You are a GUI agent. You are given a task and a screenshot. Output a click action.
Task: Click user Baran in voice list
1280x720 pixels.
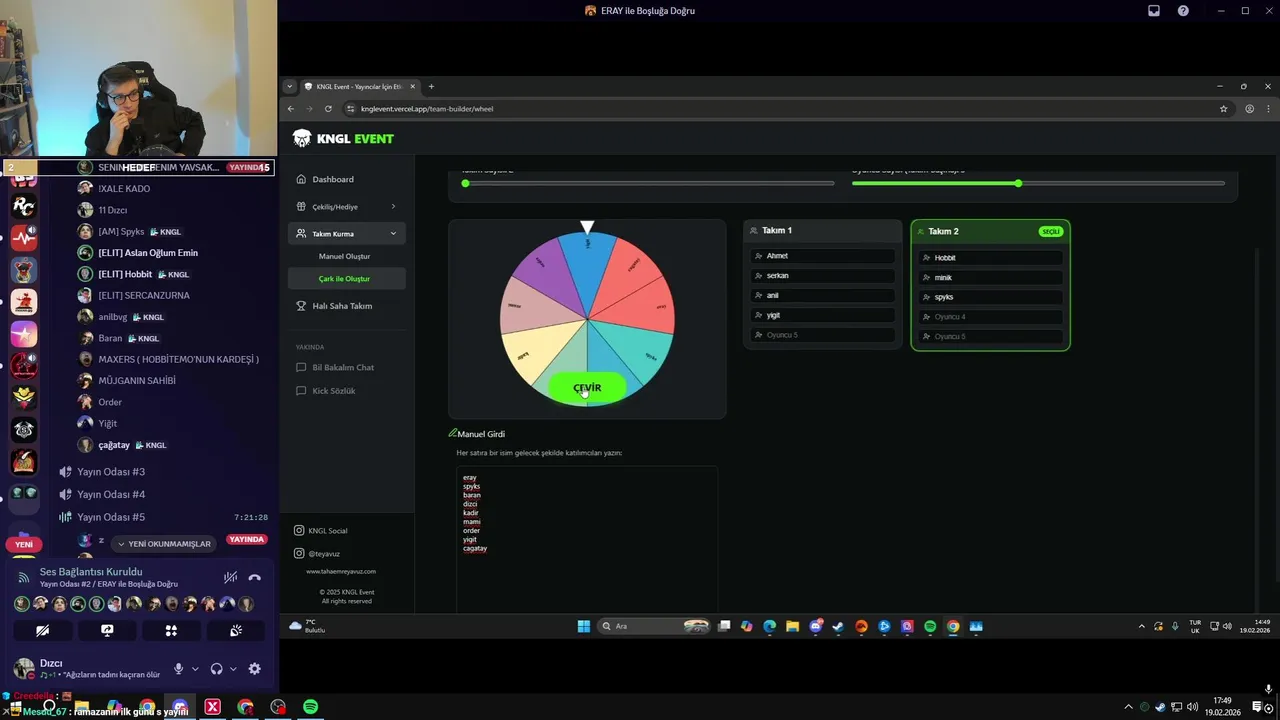pyautogui.click(x=110, y=338)
